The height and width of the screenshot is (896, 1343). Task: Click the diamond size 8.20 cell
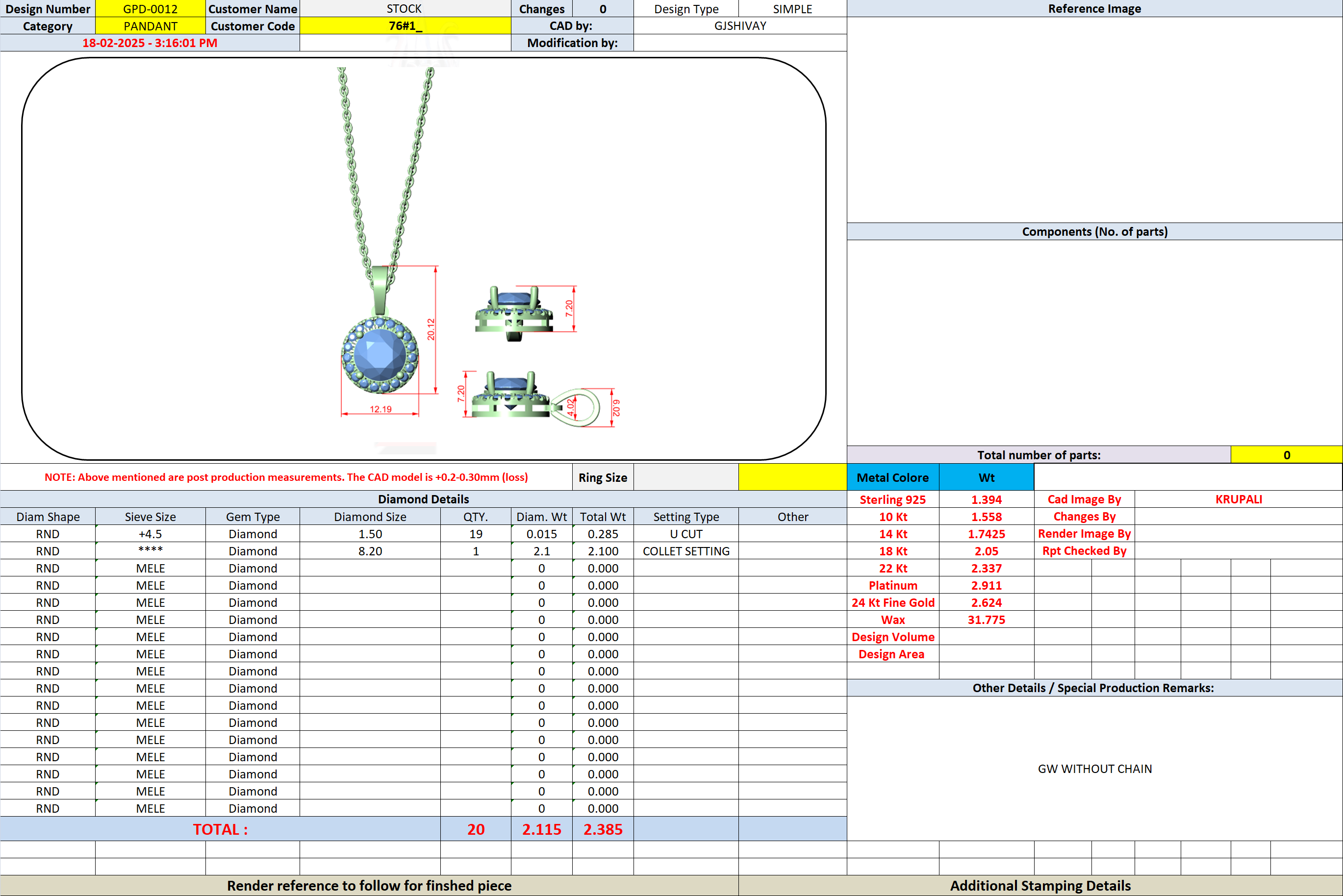pyautogui.click(x=370, y=551)
